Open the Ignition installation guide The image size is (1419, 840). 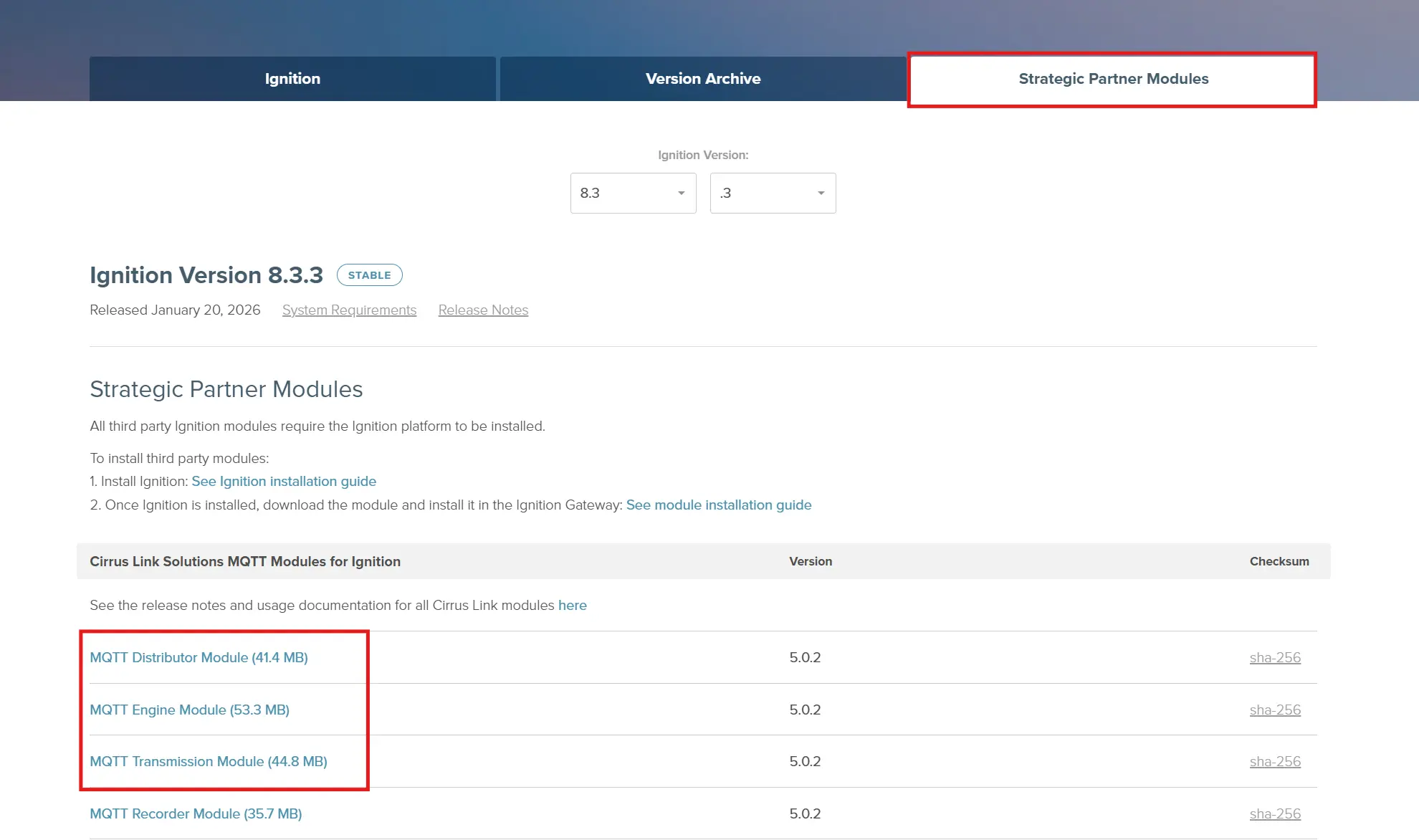(x=284, y=481)
